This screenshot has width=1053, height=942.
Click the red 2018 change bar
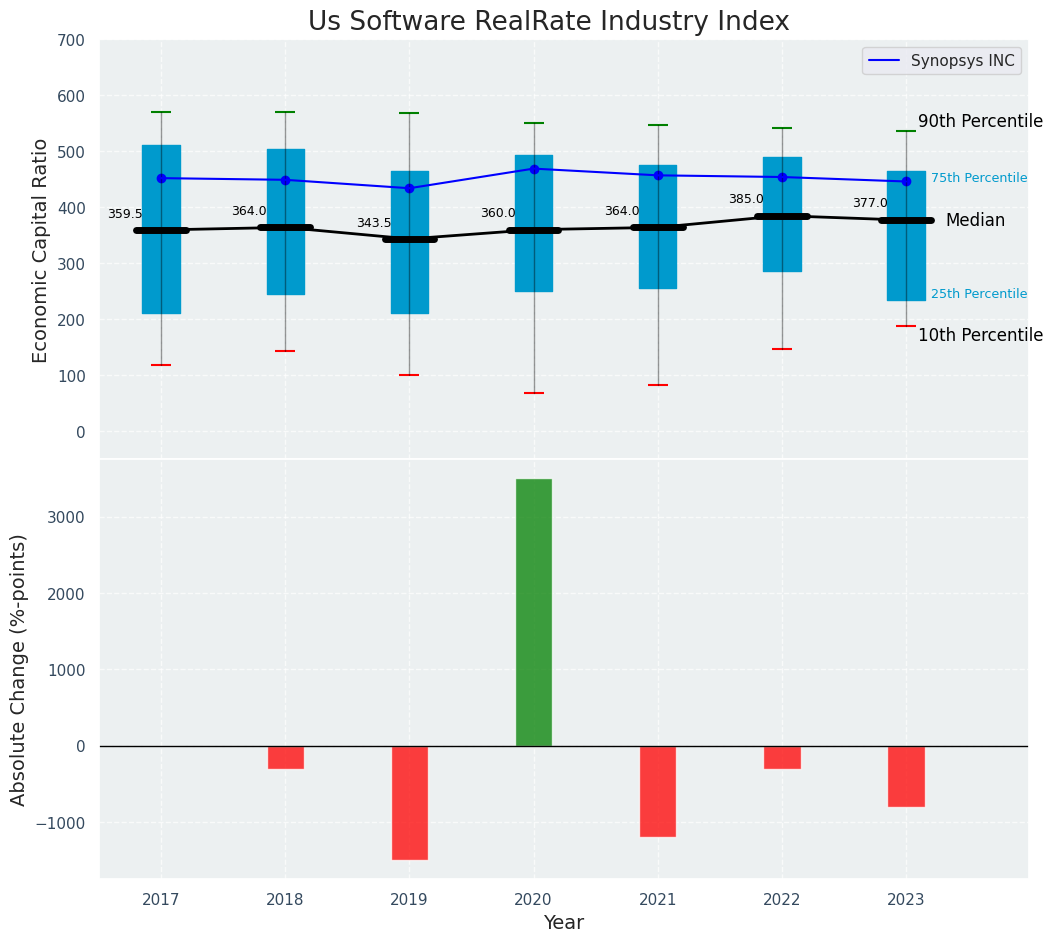[285, 757]
